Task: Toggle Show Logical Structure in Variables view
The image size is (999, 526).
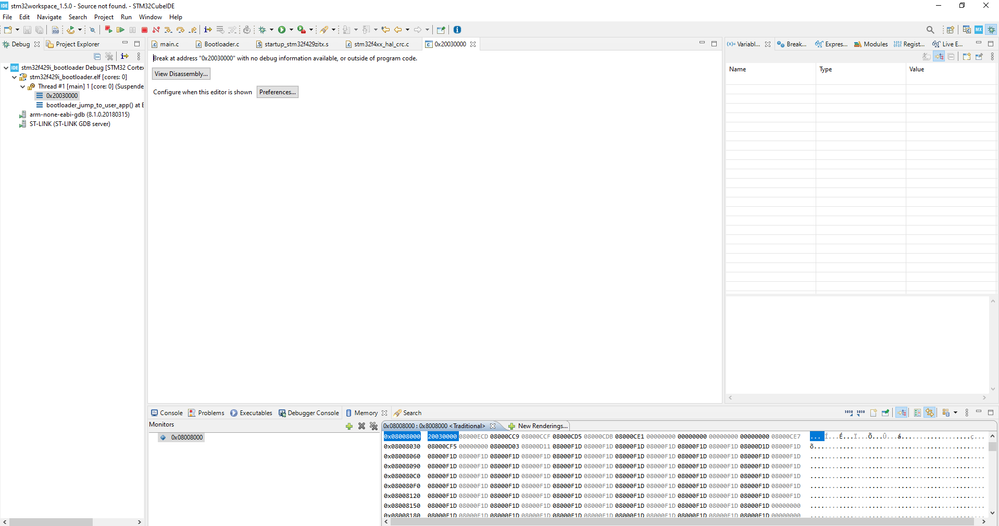Action: click(939, 57)
